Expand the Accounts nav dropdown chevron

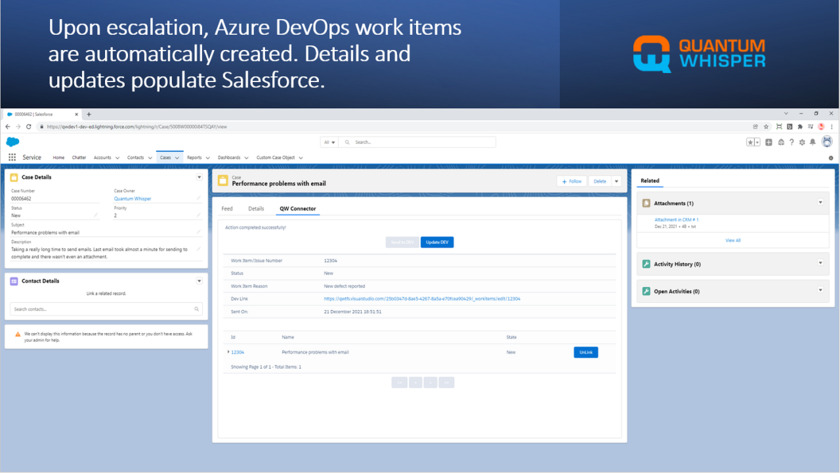[117, 158]
